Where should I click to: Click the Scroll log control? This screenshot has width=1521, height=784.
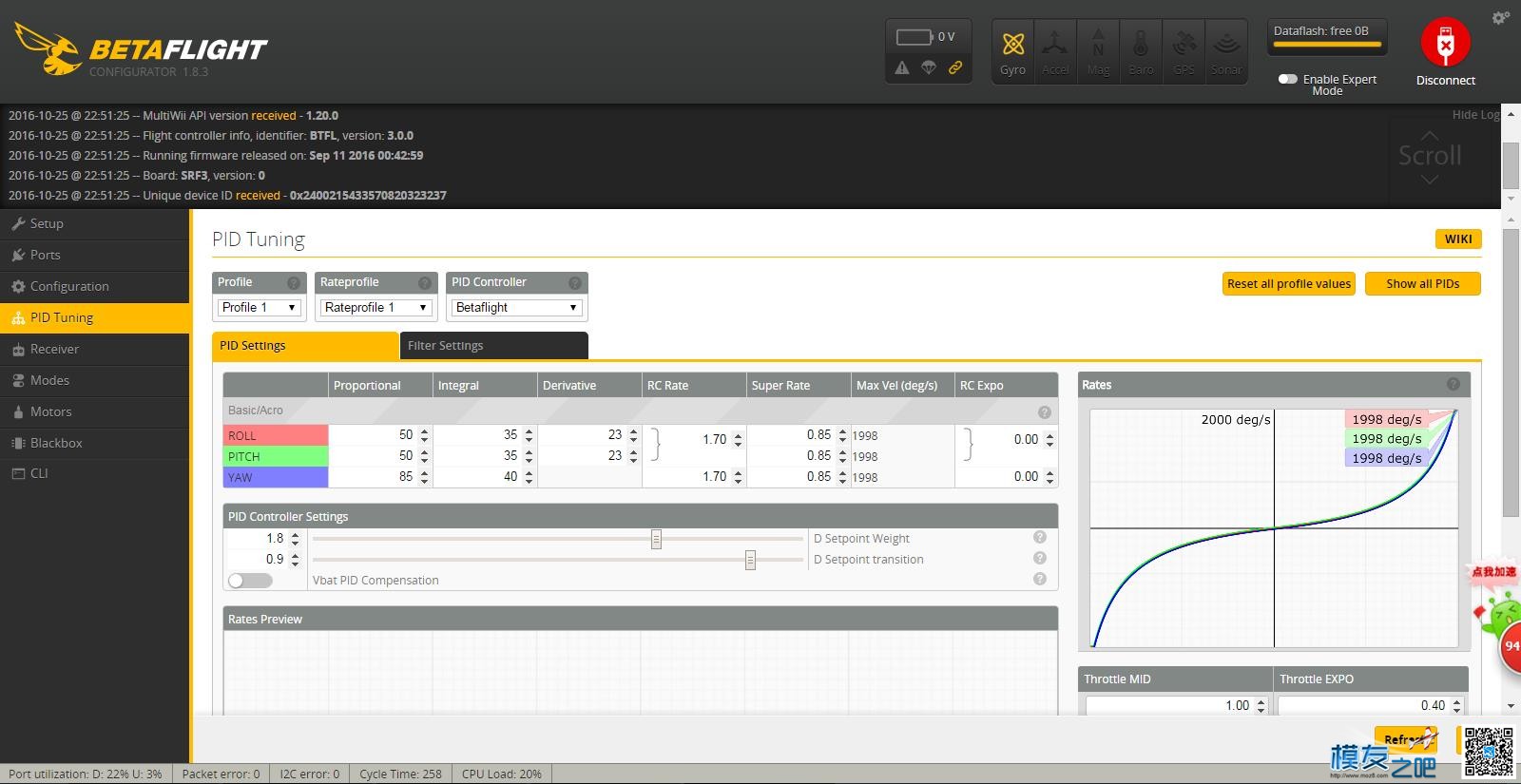click(1430, 156)
